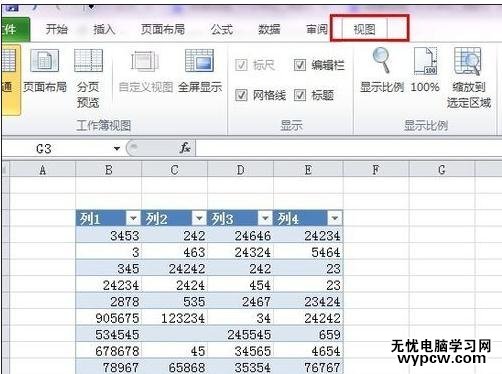Select cell containing 65868
The image size is (502, 374).
pyautogui.click(x=174, y=367)
